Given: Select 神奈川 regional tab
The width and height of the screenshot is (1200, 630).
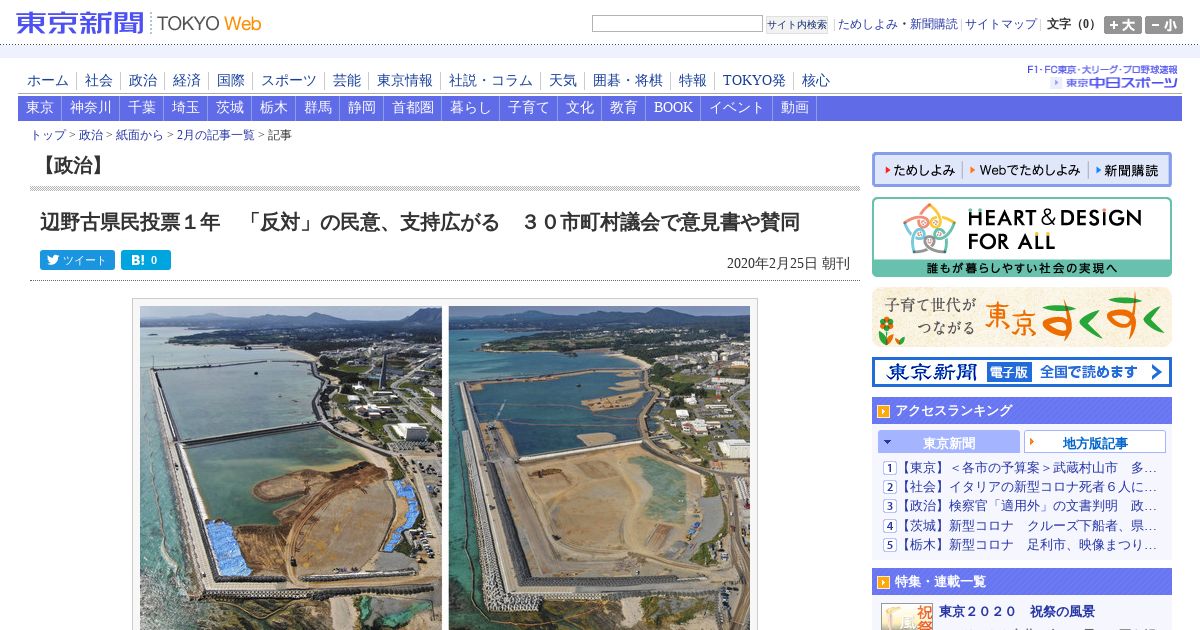Looking at the screenshot, I should pos(91,108).
